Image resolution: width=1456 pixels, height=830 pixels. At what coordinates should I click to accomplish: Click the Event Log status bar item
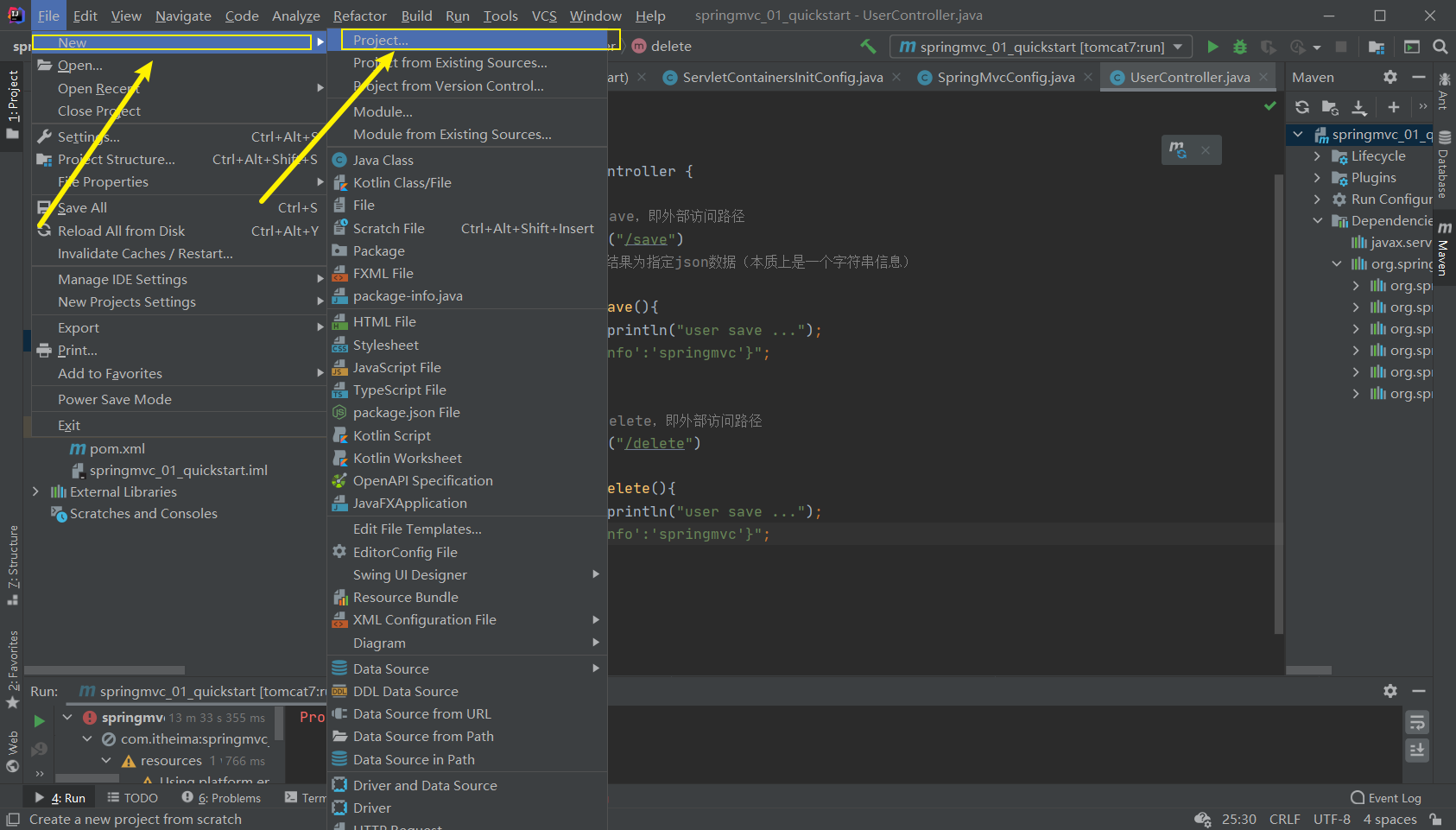point(1386,798)
